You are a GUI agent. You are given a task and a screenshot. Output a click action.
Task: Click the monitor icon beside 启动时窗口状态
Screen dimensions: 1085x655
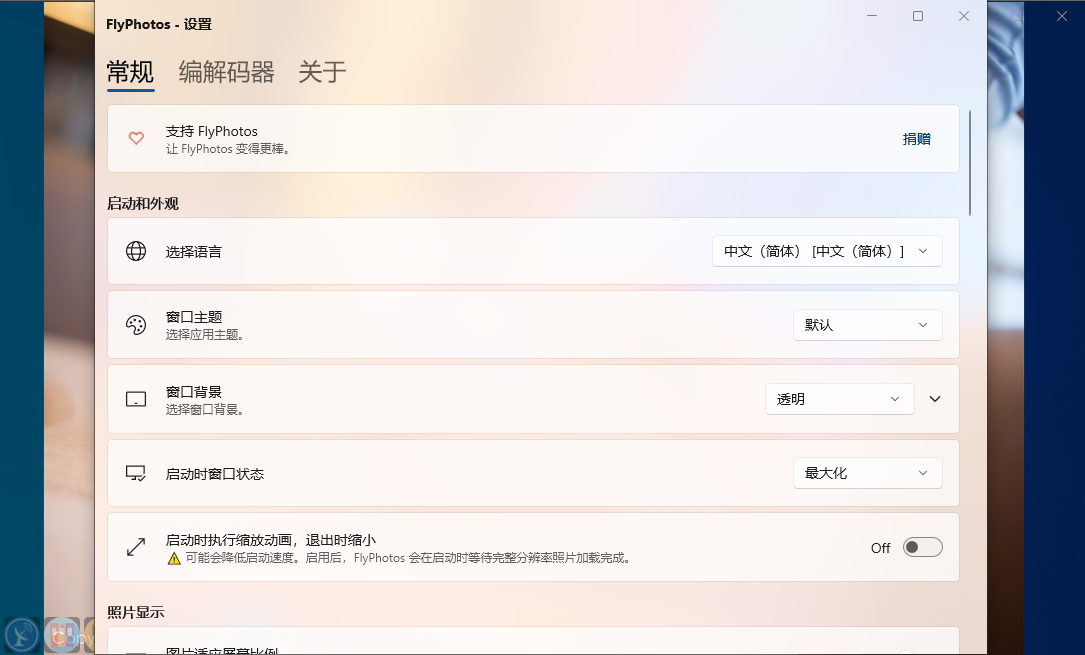(136, 474)
